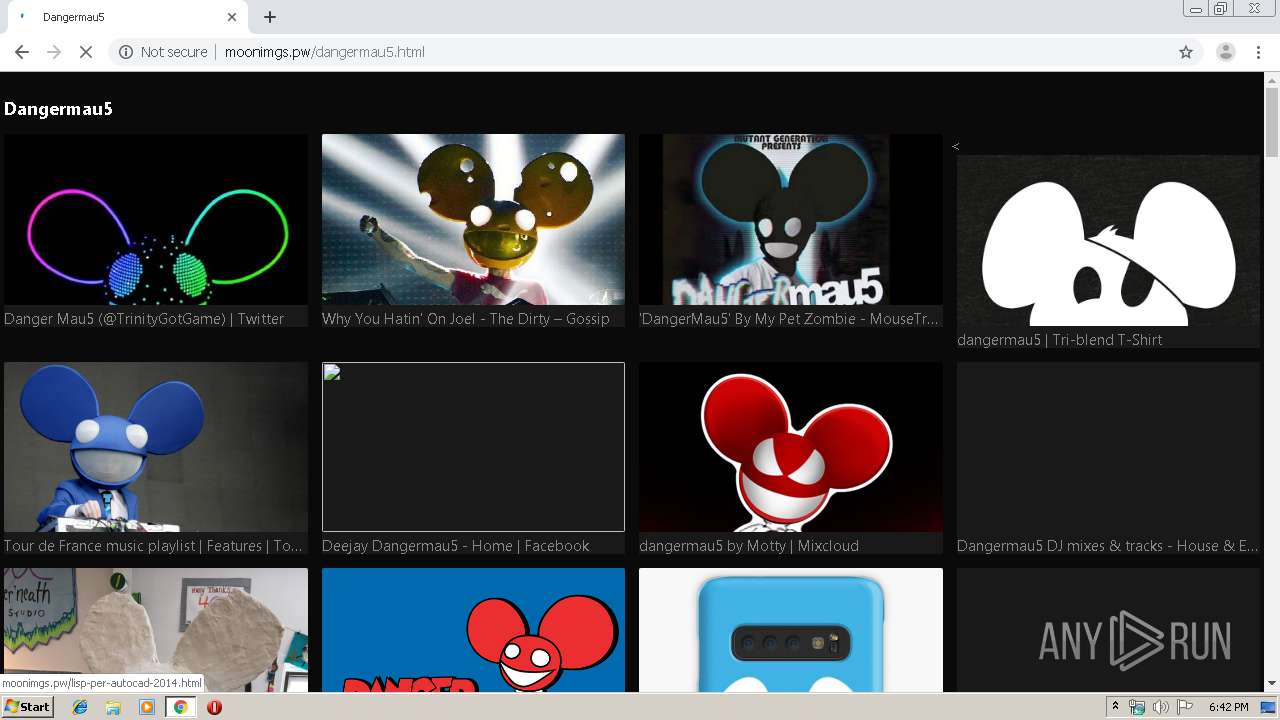Open the yellow mau5head concert image
The width and height of the screenshot is (1280, 720).
pos(473,219)
